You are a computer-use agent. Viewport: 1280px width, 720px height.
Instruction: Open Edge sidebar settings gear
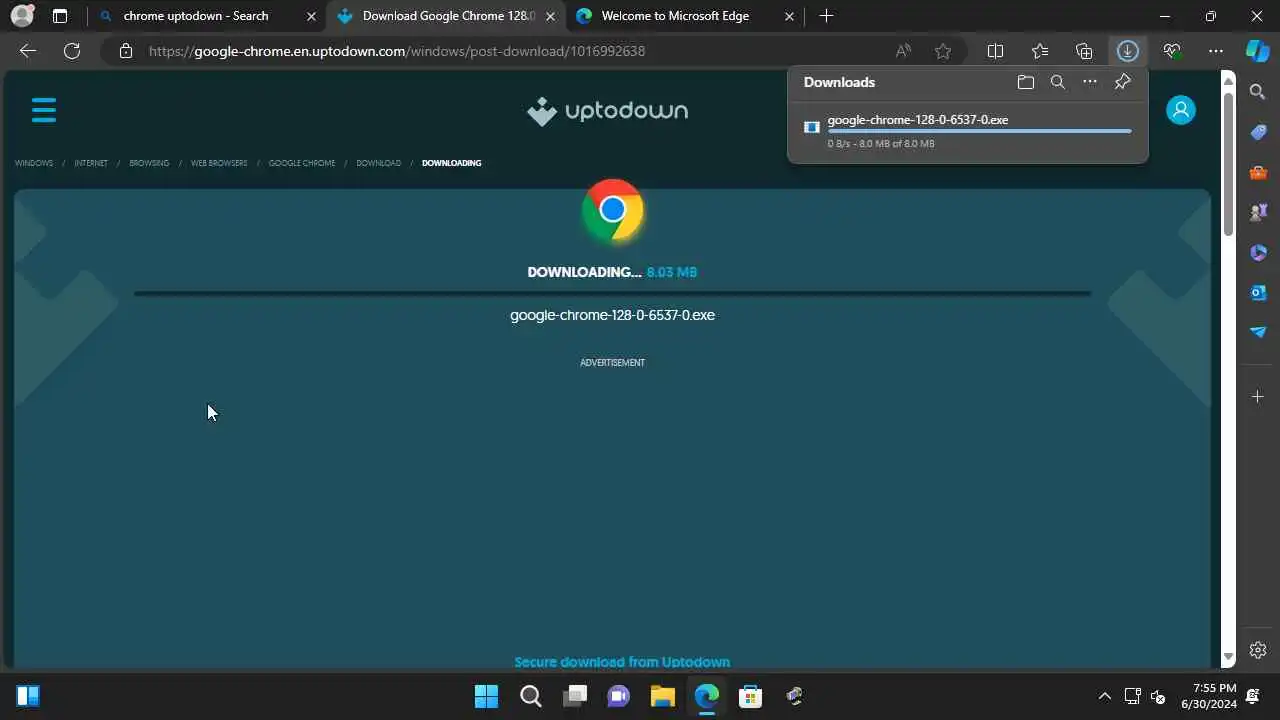point(1258,650)
